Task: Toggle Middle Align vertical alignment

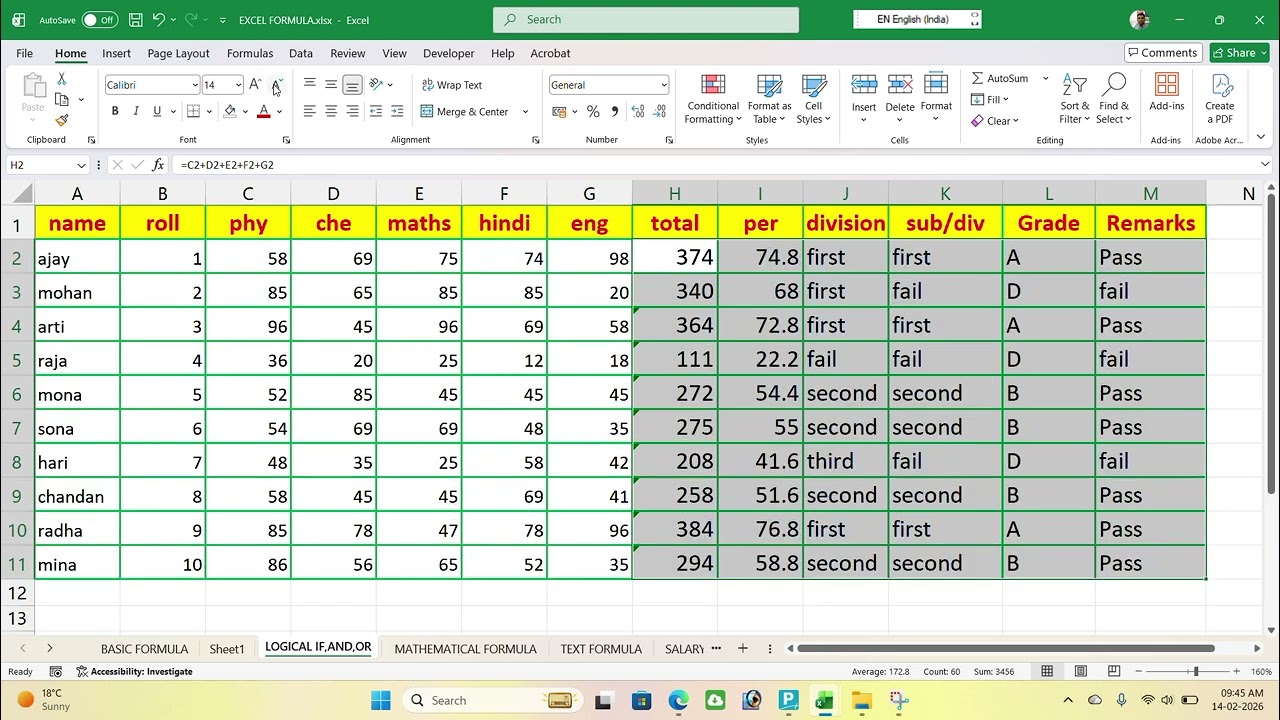Action: click(x=331, y=85)
